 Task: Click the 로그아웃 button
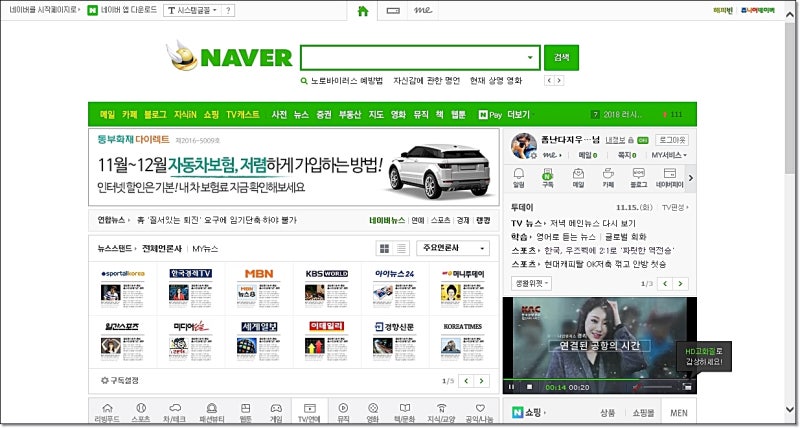click(x=671, y=140)
